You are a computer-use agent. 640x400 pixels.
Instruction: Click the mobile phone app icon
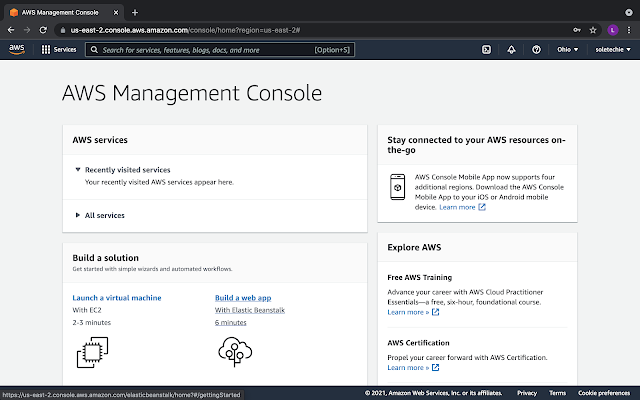pos(397,187)
